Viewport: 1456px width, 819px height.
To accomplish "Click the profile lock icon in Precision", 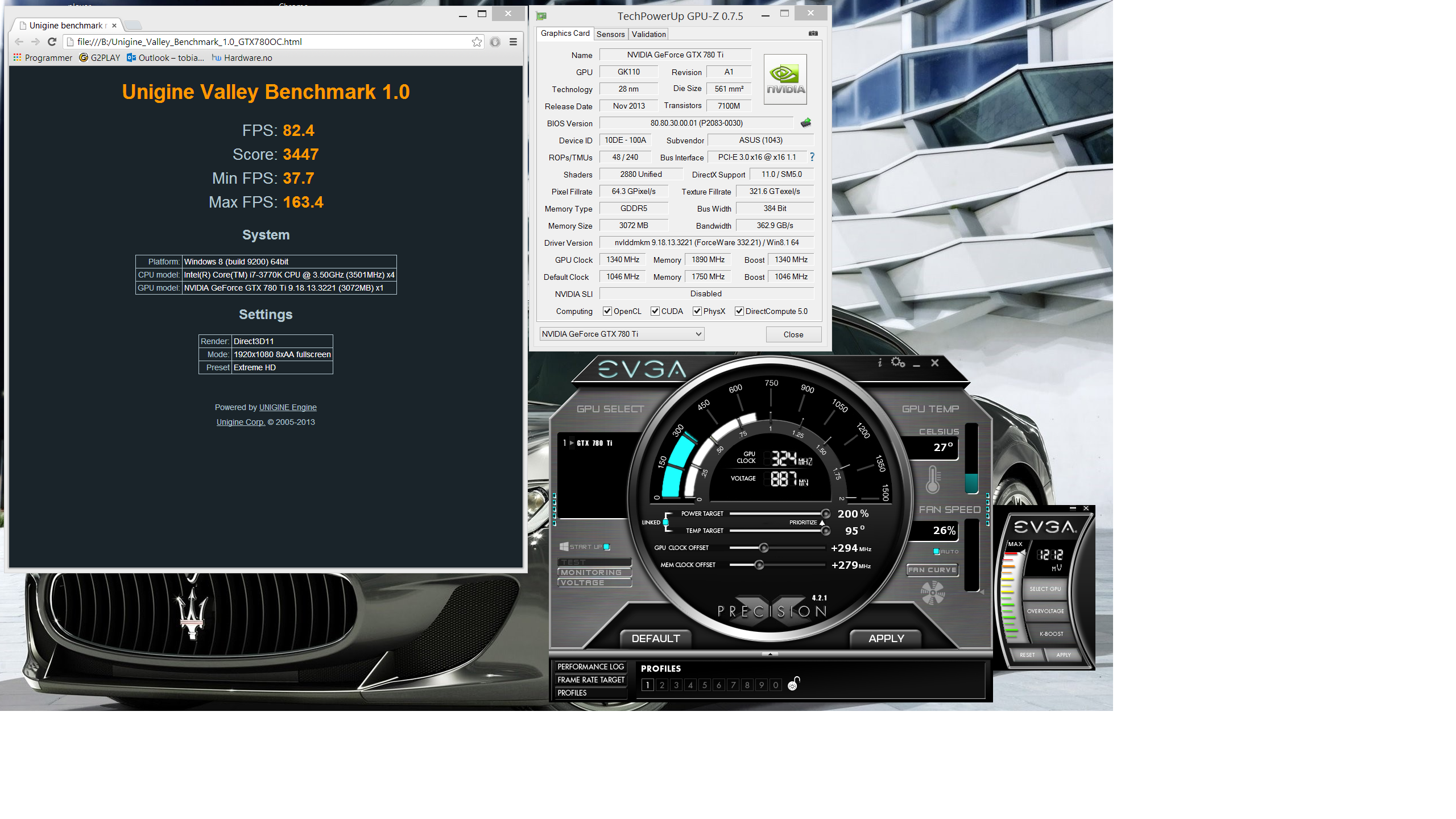I will coord(794,684).
